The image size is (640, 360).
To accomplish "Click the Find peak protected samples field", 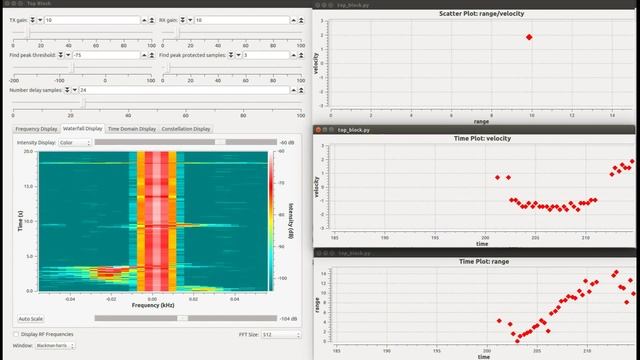I will [266, 55].
